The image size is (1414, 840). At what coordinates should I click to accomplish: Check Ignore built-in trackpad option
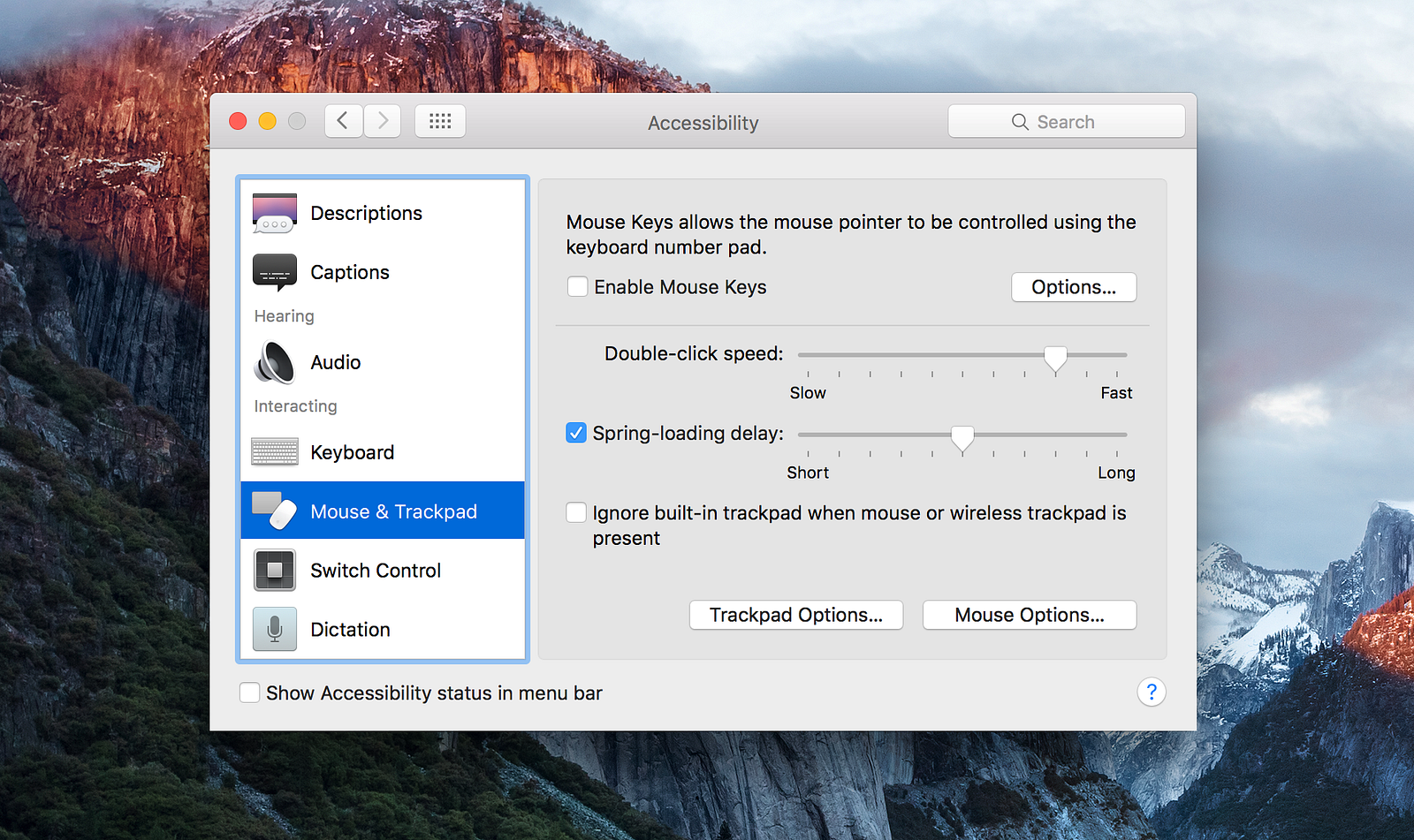coord(576,513)
